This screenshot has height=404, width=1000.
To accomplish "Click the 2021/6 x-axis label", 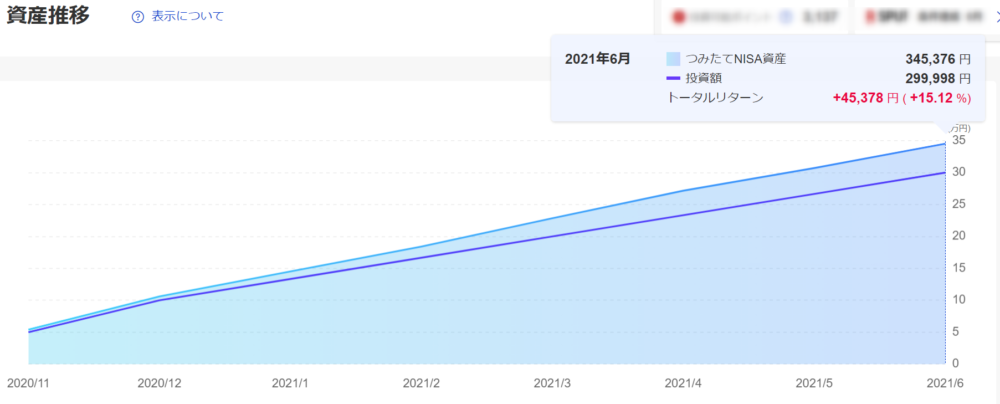I will (x=945, y=383).
